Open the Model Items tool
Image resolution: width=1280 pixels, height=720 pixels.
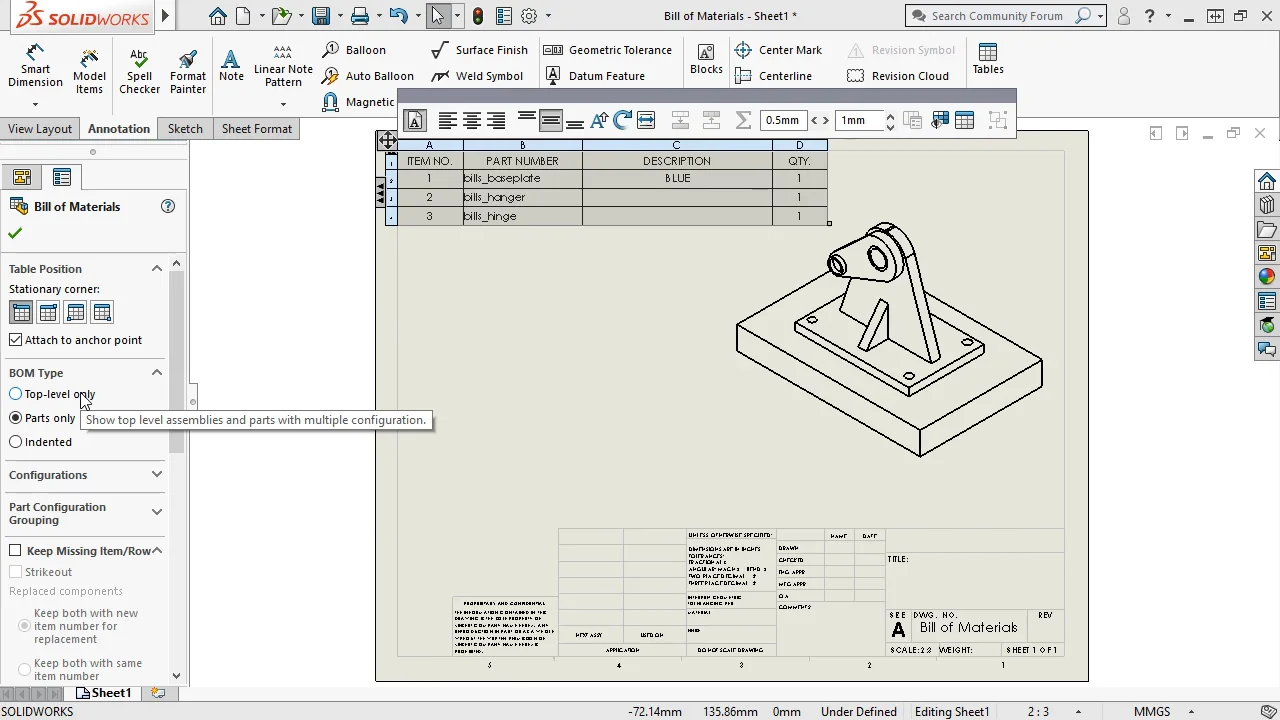[x=89, y=70]
